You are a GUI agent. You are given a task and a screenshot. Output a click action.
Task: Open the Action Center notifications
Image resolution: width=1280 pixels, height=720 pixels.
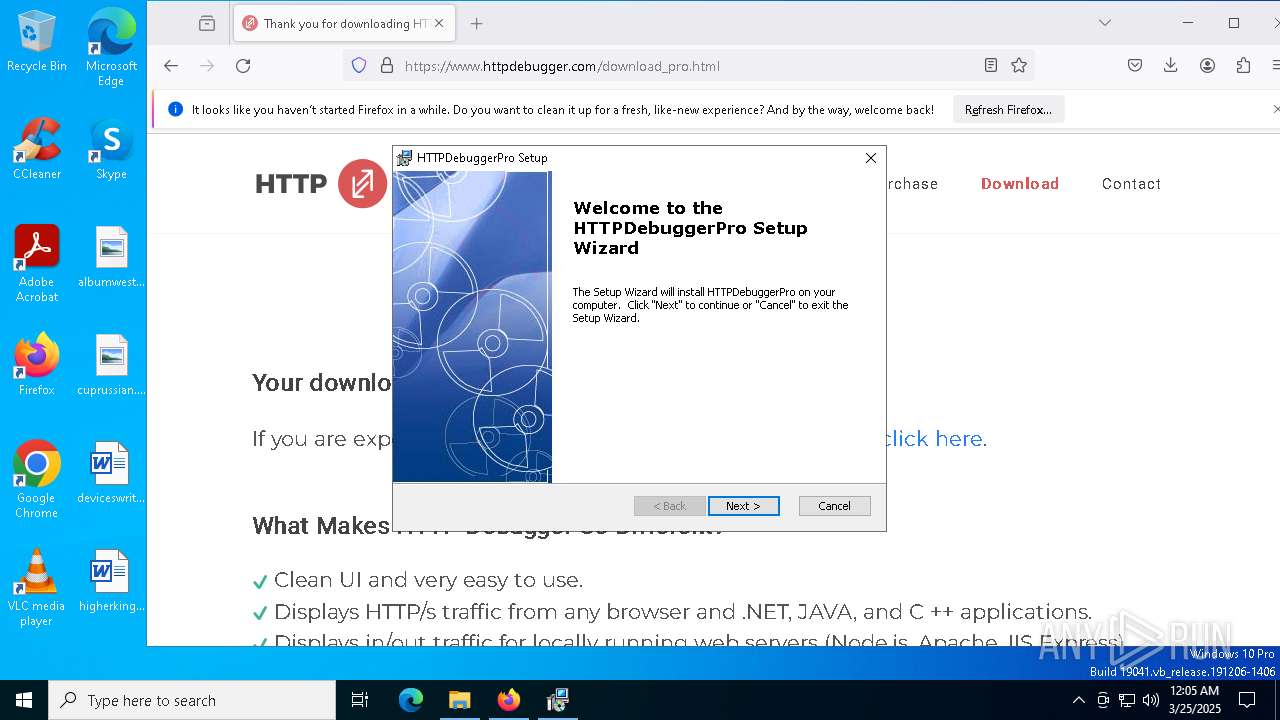pyautogui.click(x=1247, y=700)
